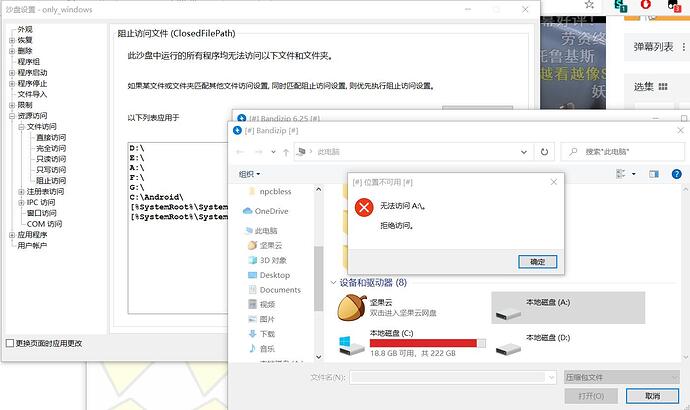690x410 pixels.
Task: Open the 弹幕列表 panel
Action: point(653,47)
